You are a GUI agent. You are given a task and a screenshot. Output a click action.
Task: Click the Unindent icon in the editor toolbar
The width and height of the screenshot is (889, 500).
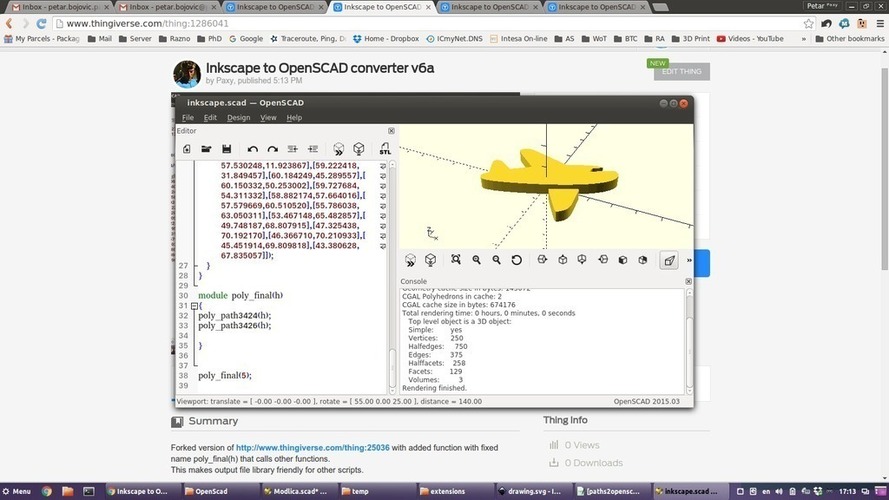pyautogui.click(x=293, y=149)
